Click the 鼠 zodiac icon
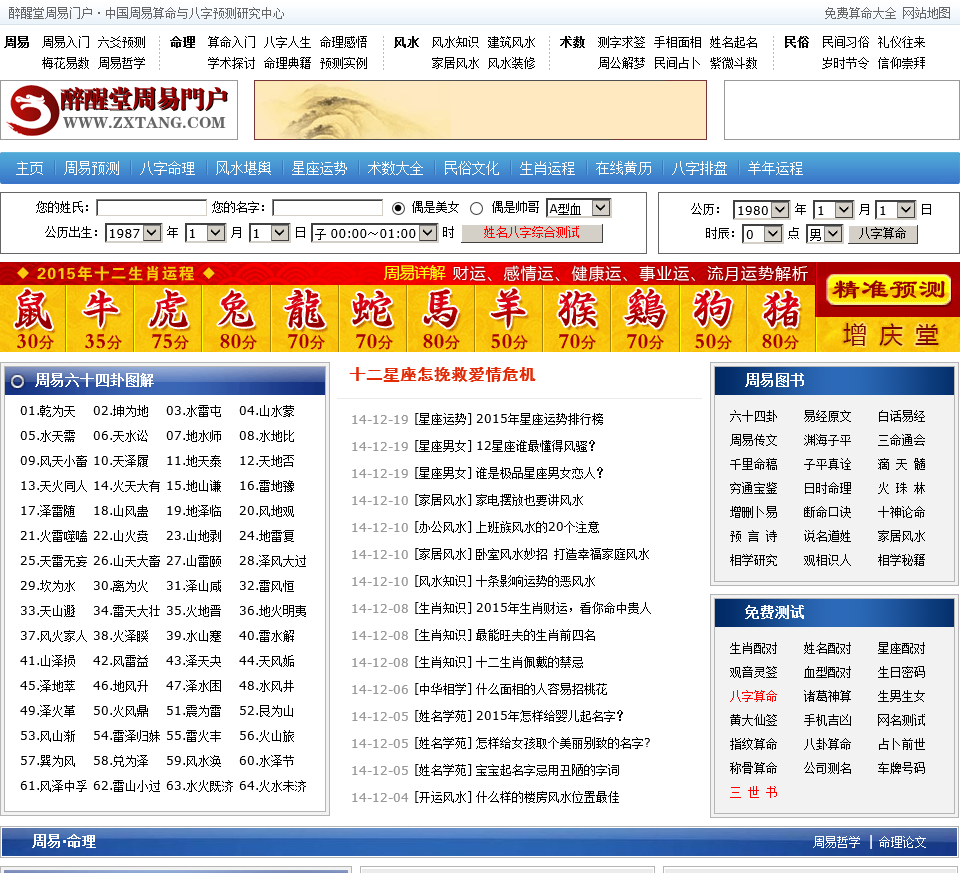Viewport: 960px width, 873px height. click(34, 318)
